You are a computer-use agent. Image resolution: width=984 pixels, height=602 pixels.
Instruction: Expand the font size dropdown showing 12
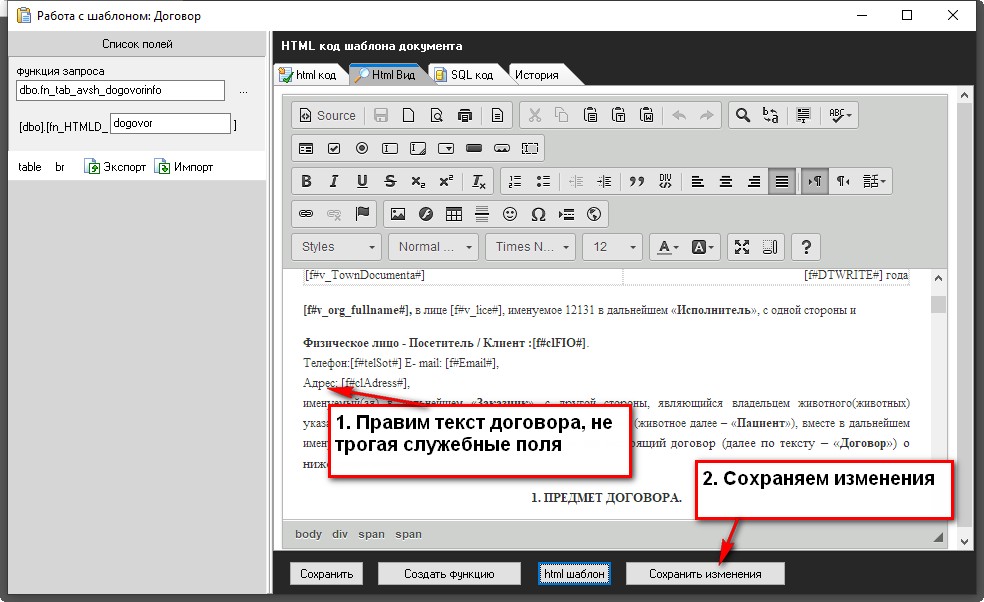click(614, 247)
